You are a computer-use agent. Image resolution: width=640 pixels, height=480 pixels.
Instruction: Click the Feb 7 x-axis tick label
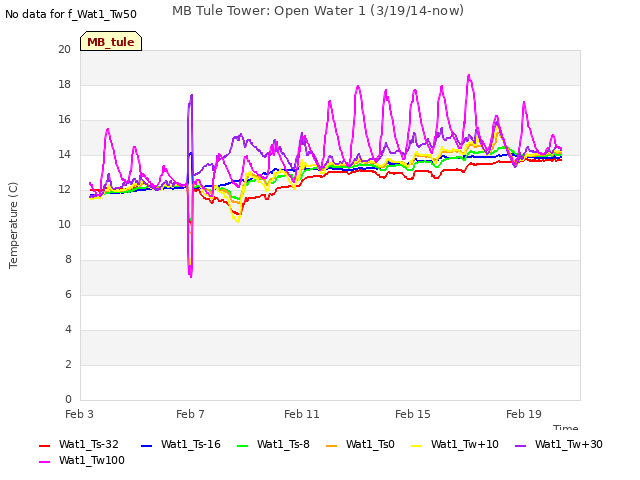pos(190,414)
